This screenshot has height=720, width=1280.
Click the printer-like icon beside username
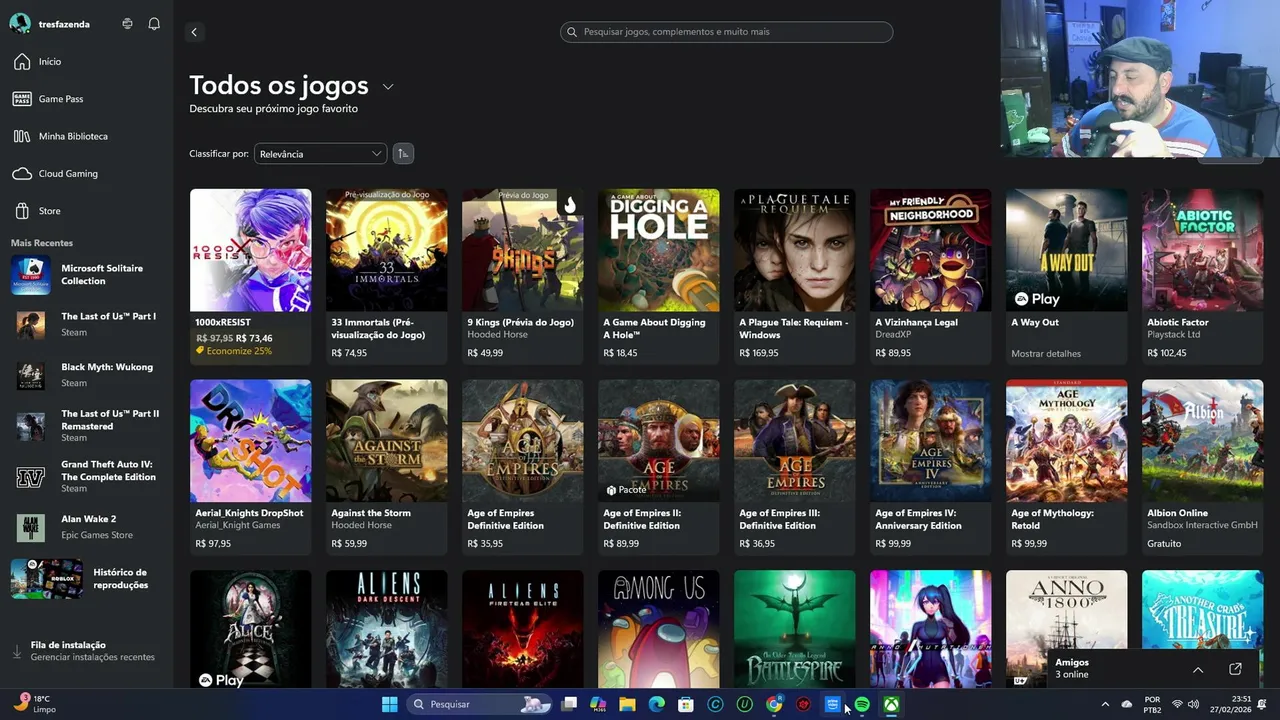(127, 24)
